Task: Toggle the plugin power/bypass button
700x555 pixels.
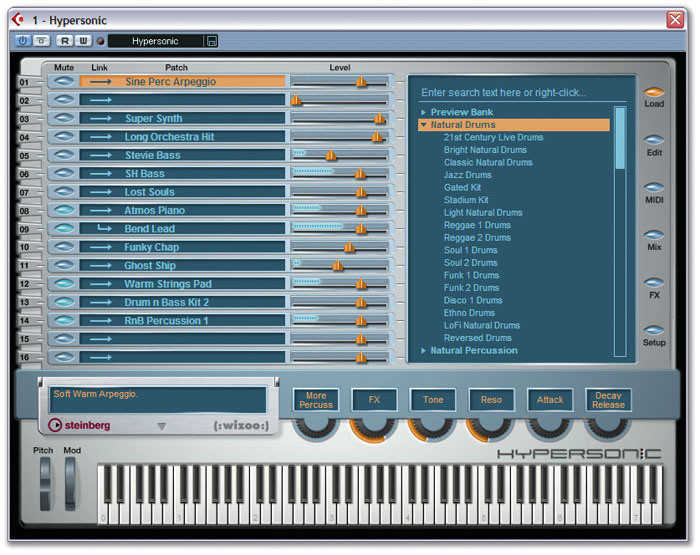Action: [x=22, y=41]
